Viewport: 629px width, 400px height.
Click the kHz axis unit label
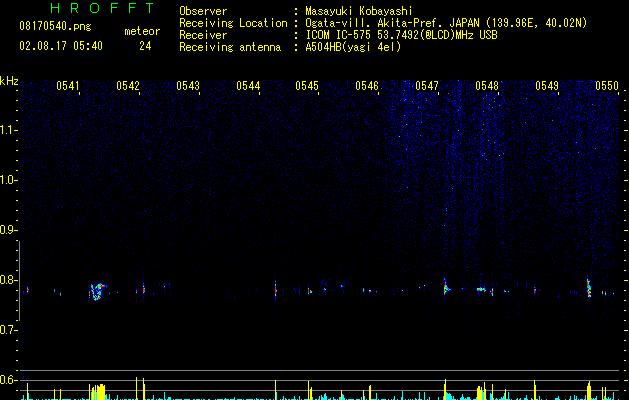[9, 81]
